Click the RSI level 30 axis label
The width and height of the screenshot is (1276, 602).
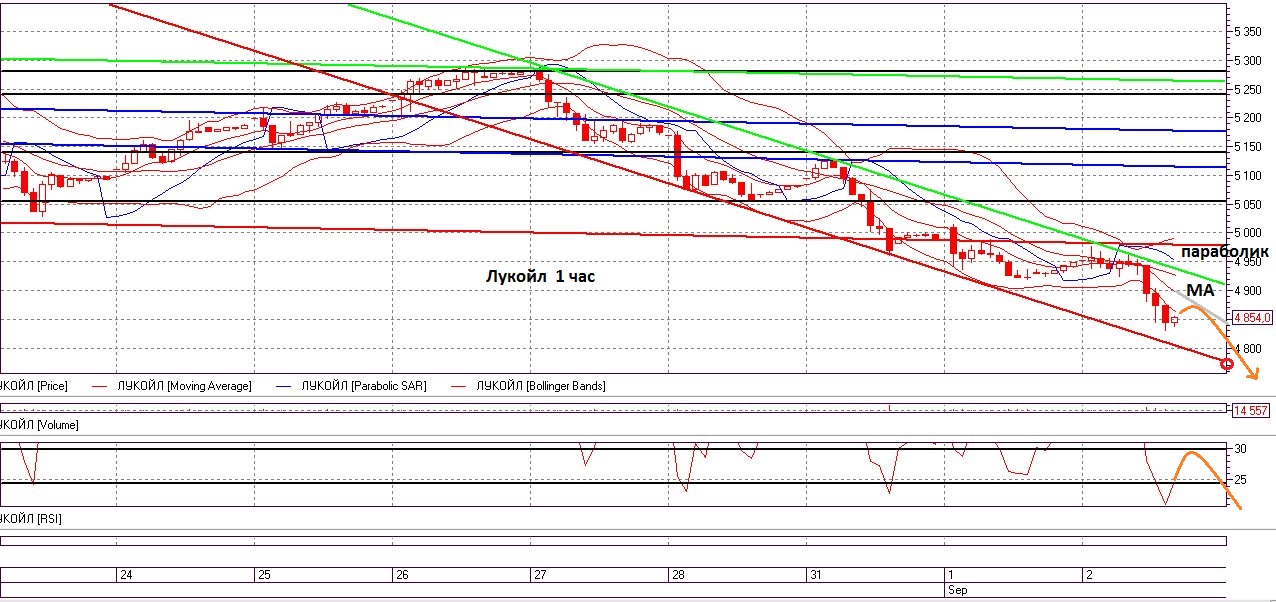pos(1239,450)
